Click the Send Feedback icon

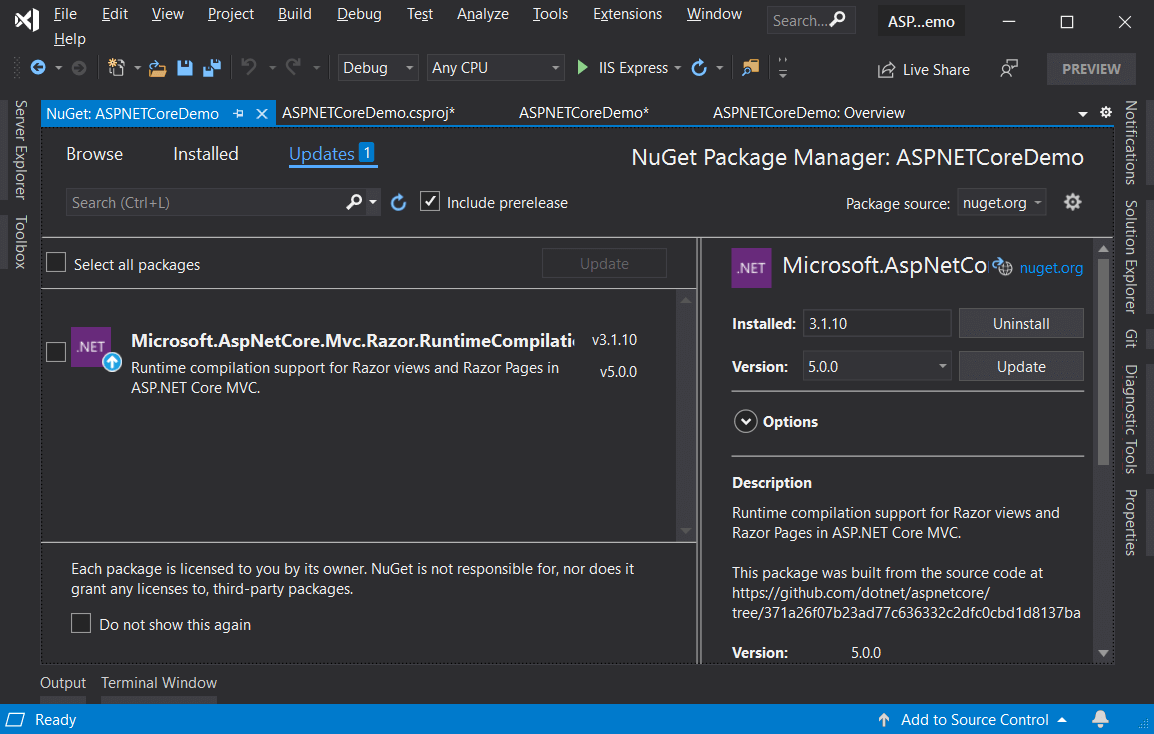coord(1009,69)
